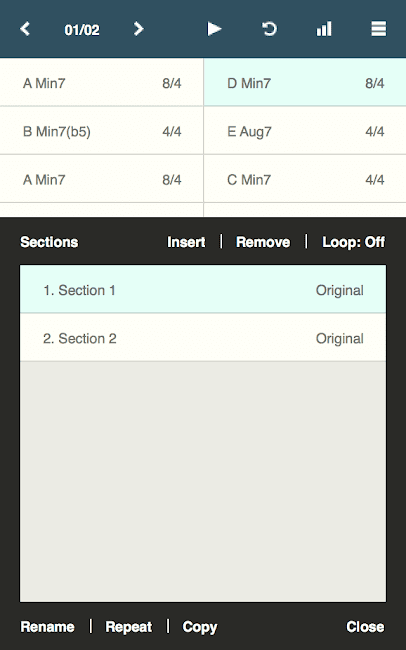The height and width of the screenshot is (650, 406).
Task: Toggle the Loop: Off setting
Action: point(353,242)
